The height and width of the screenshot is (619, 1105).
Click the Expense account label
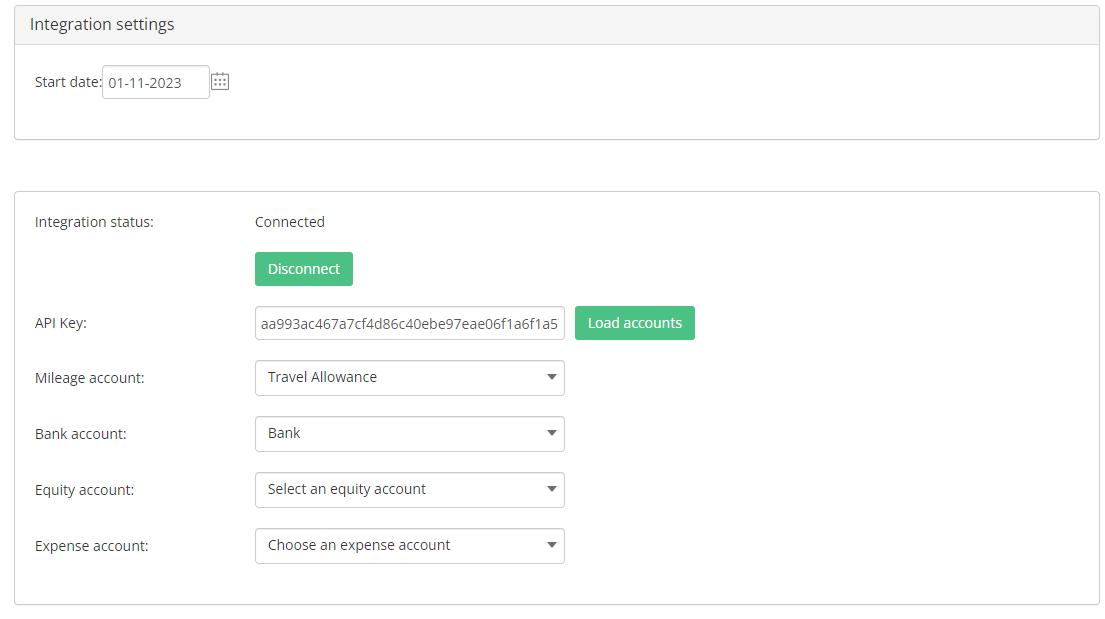pyautogui.click(x=92, y=546)
